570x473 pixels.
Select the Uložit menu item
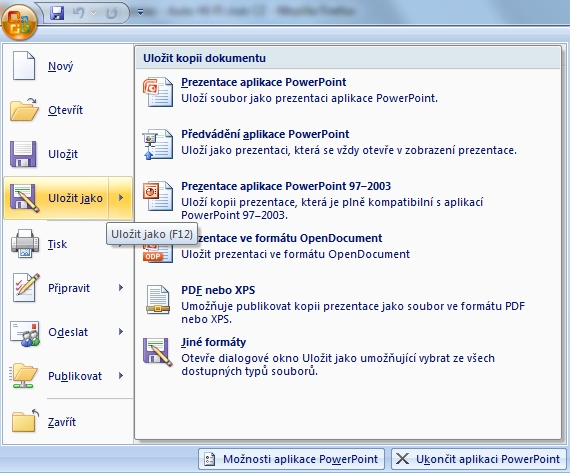coord(68,154)
